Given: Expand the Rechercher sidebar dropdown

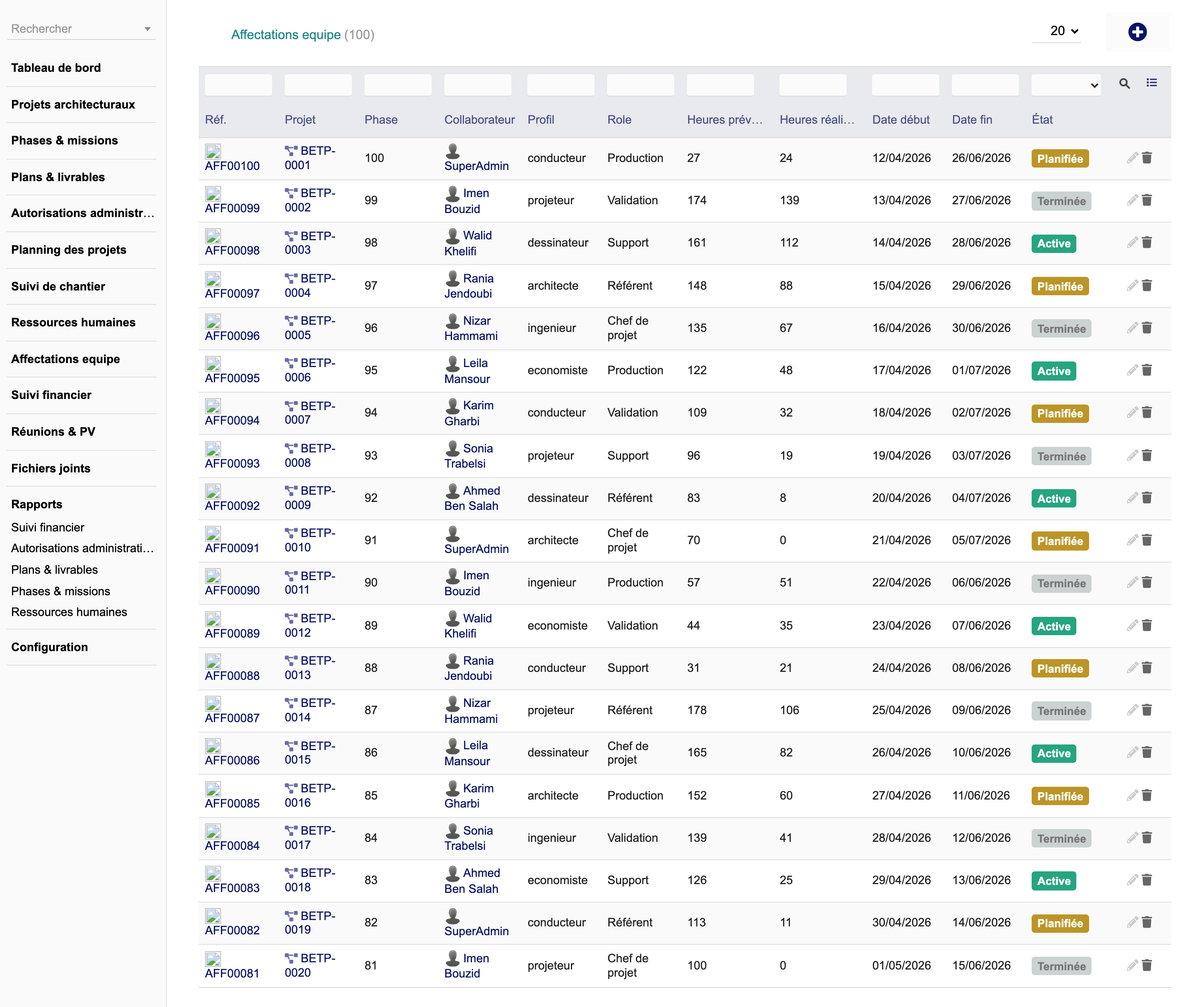Looking at the screenshot, I should pos(81,29).
